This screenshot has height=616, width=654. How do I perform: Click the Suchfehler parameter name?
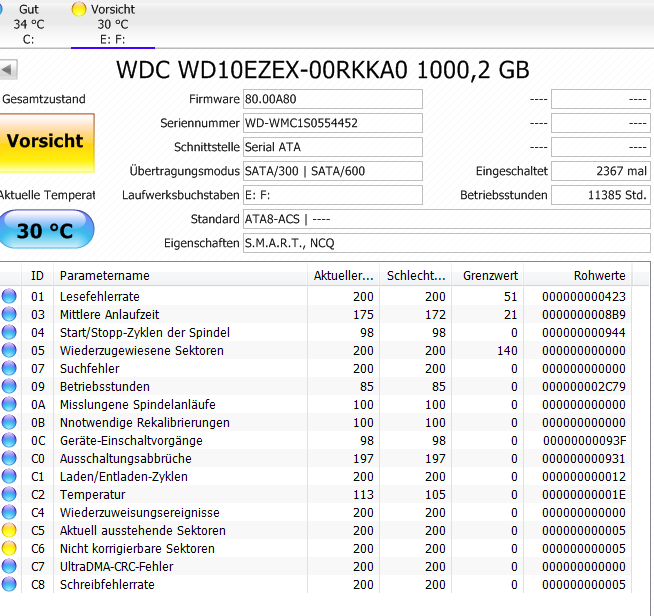tap(90, 368)
